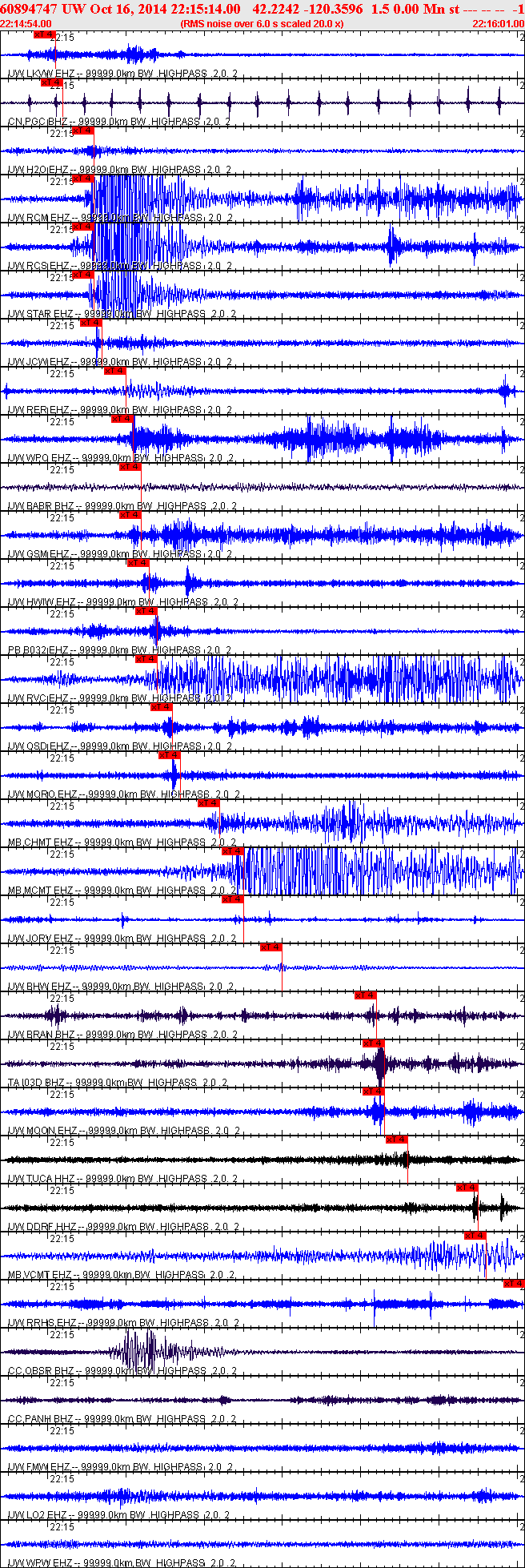Select the red pick flag on the MB.MCMT trace
Screen dimensions: 525x1568
[x=233, y=851]
